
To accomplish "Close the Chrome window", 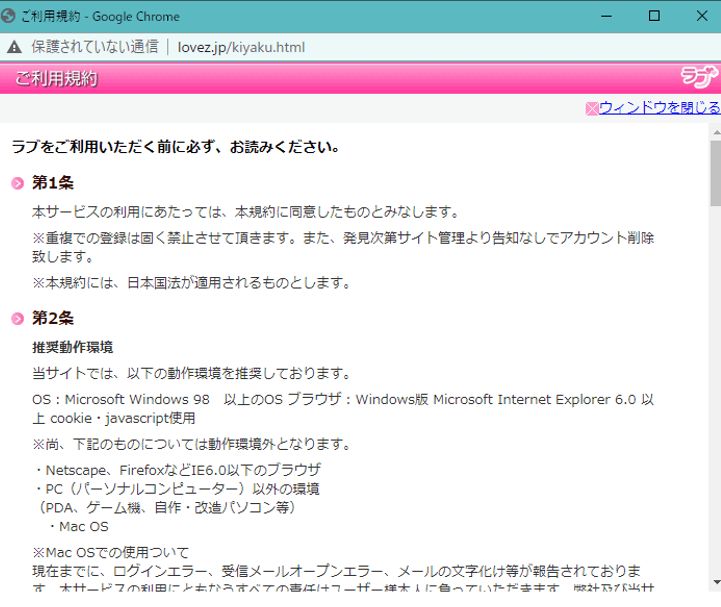I will [702, 16].
